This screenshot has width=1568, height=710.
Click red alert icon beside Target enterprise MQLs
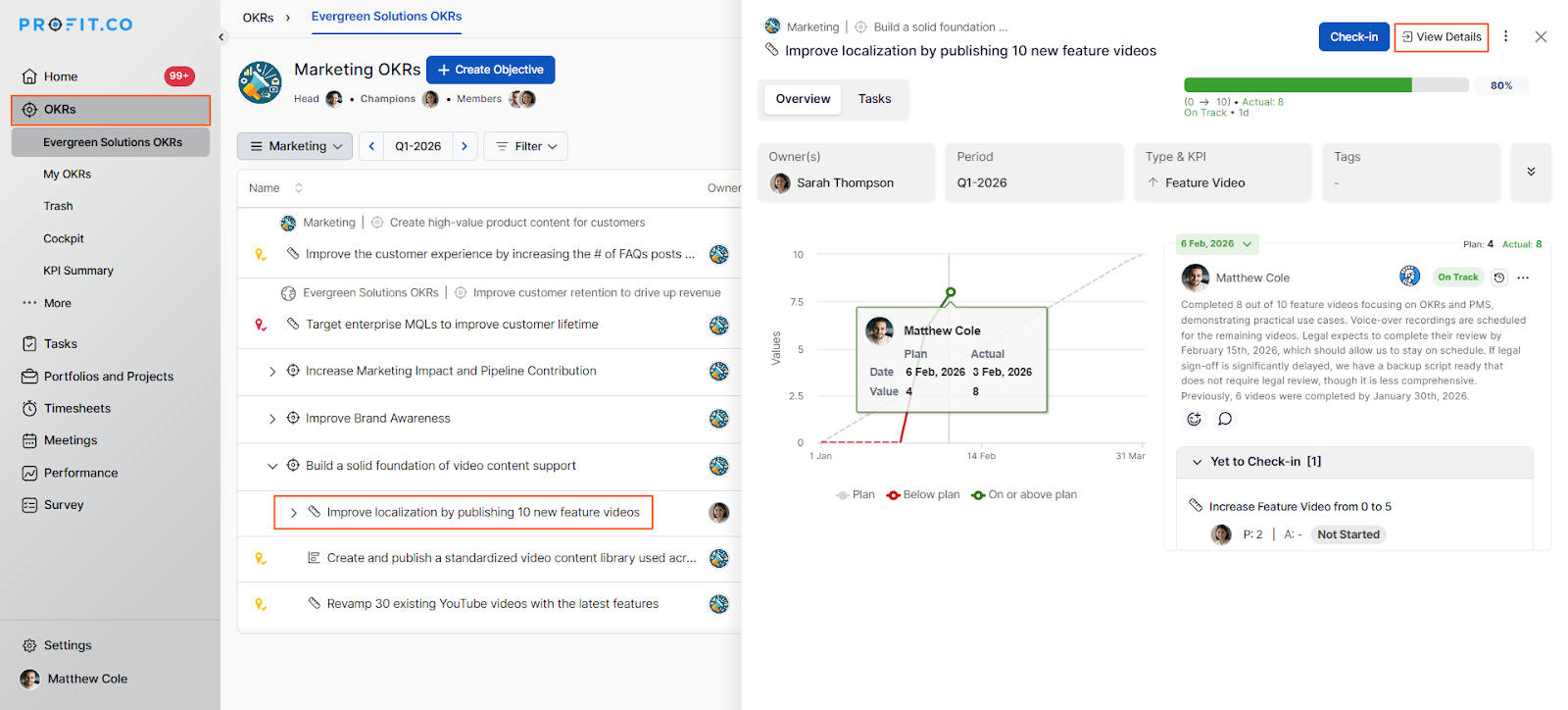[261, 325]
